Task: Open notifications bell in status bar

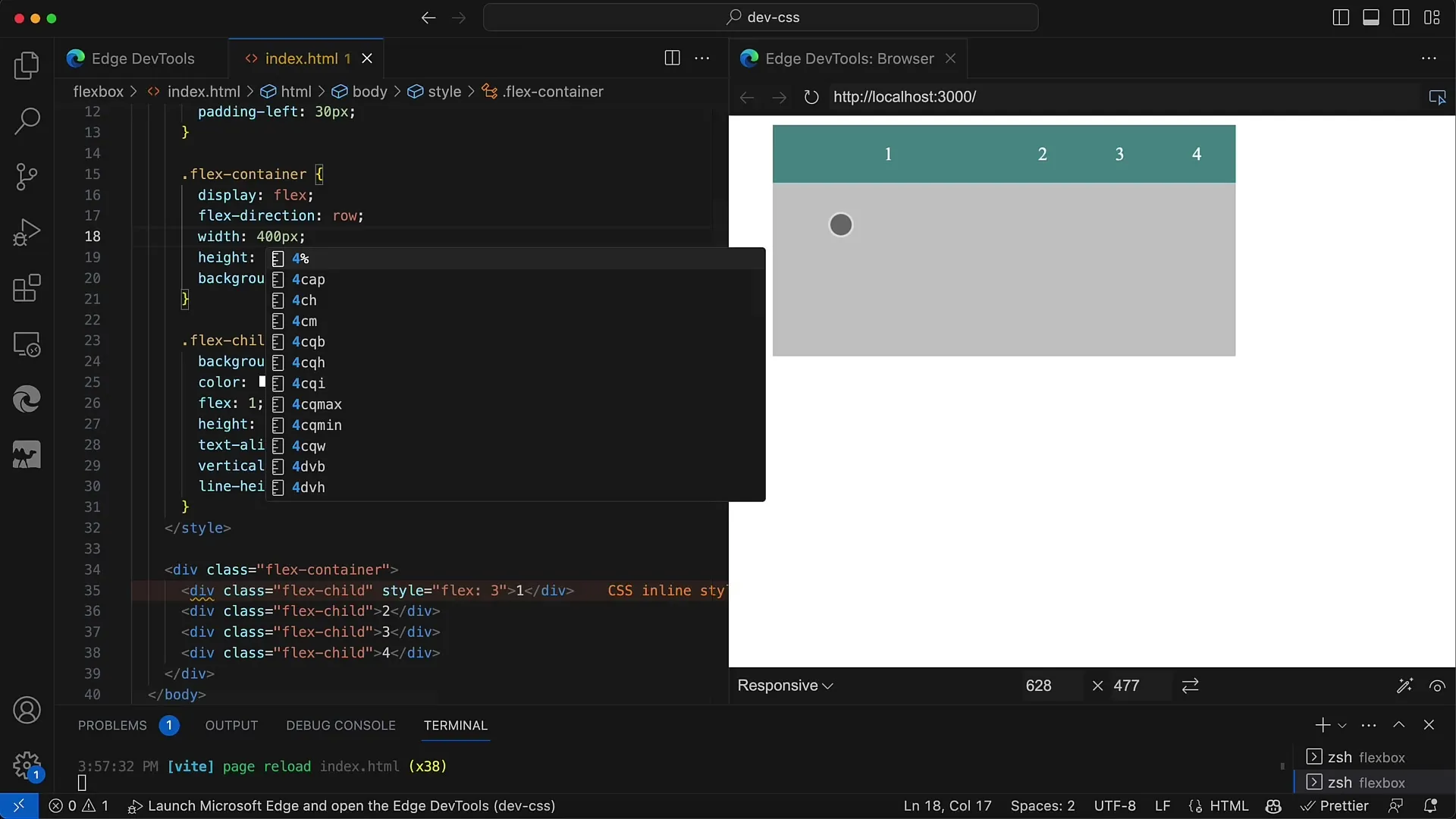Action: point(1430,806)
